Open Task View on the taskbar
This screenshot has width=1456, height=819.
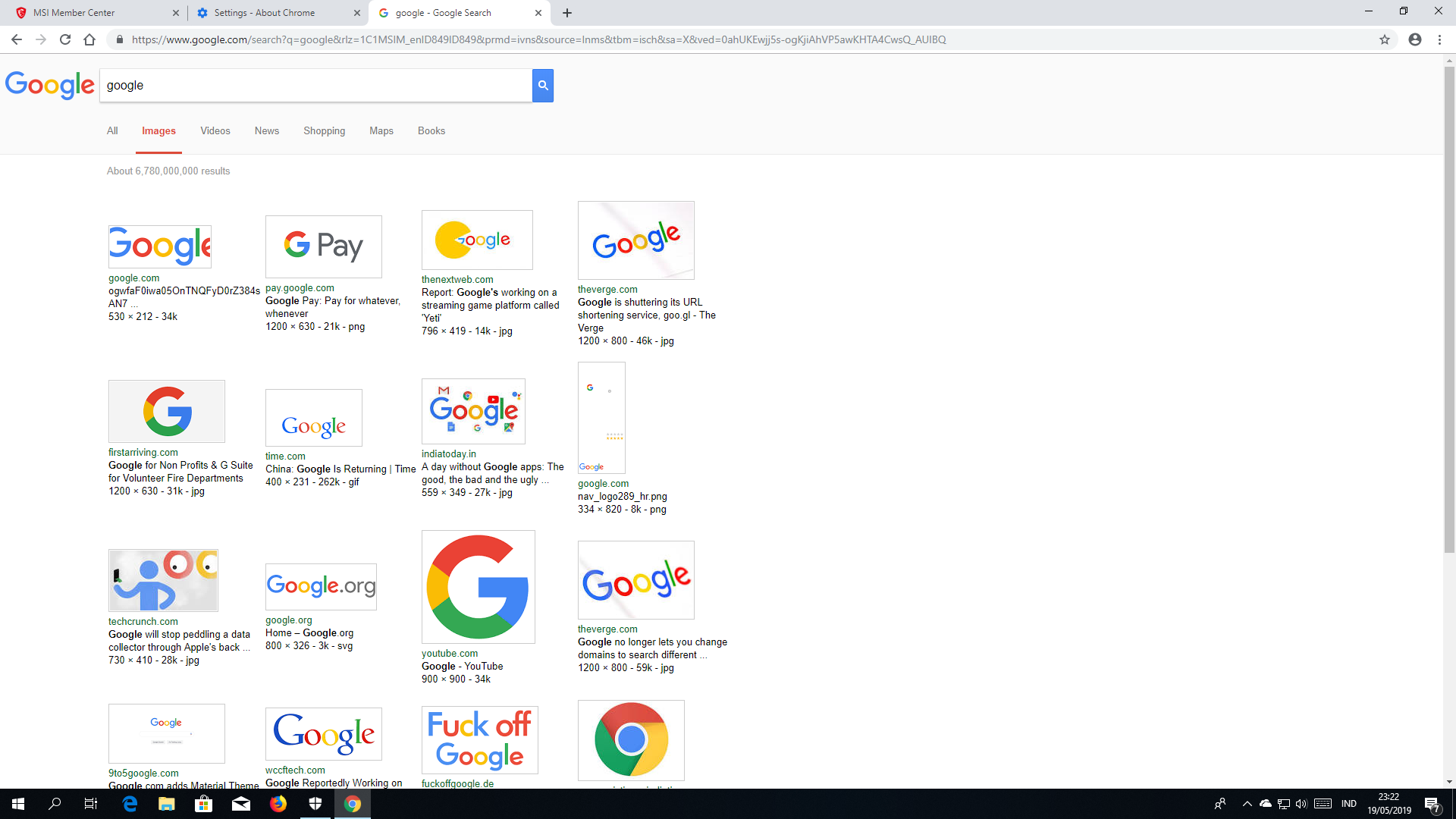(x=91, y=804)
